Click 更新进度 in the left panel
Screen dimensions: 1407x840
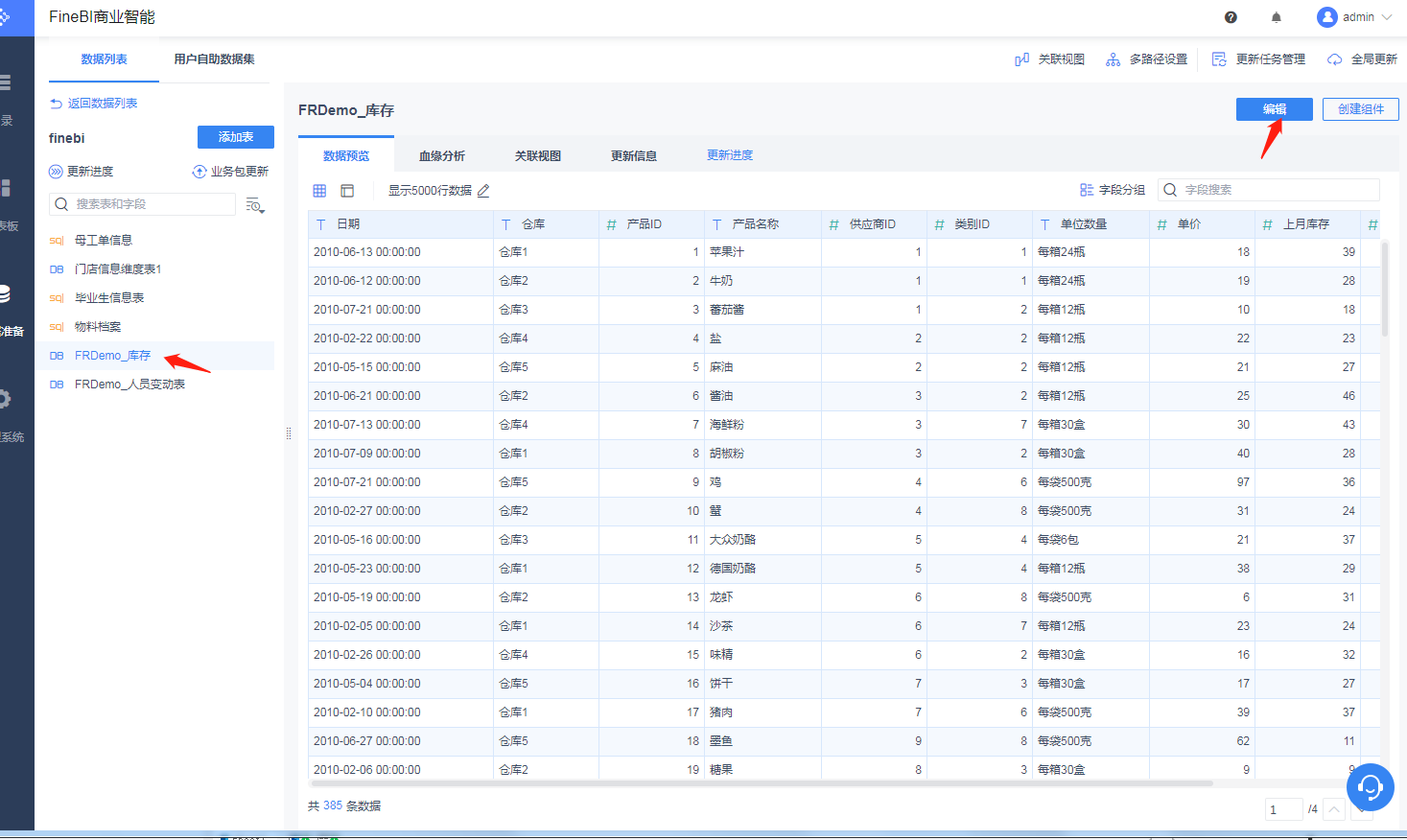click(82, 172)
